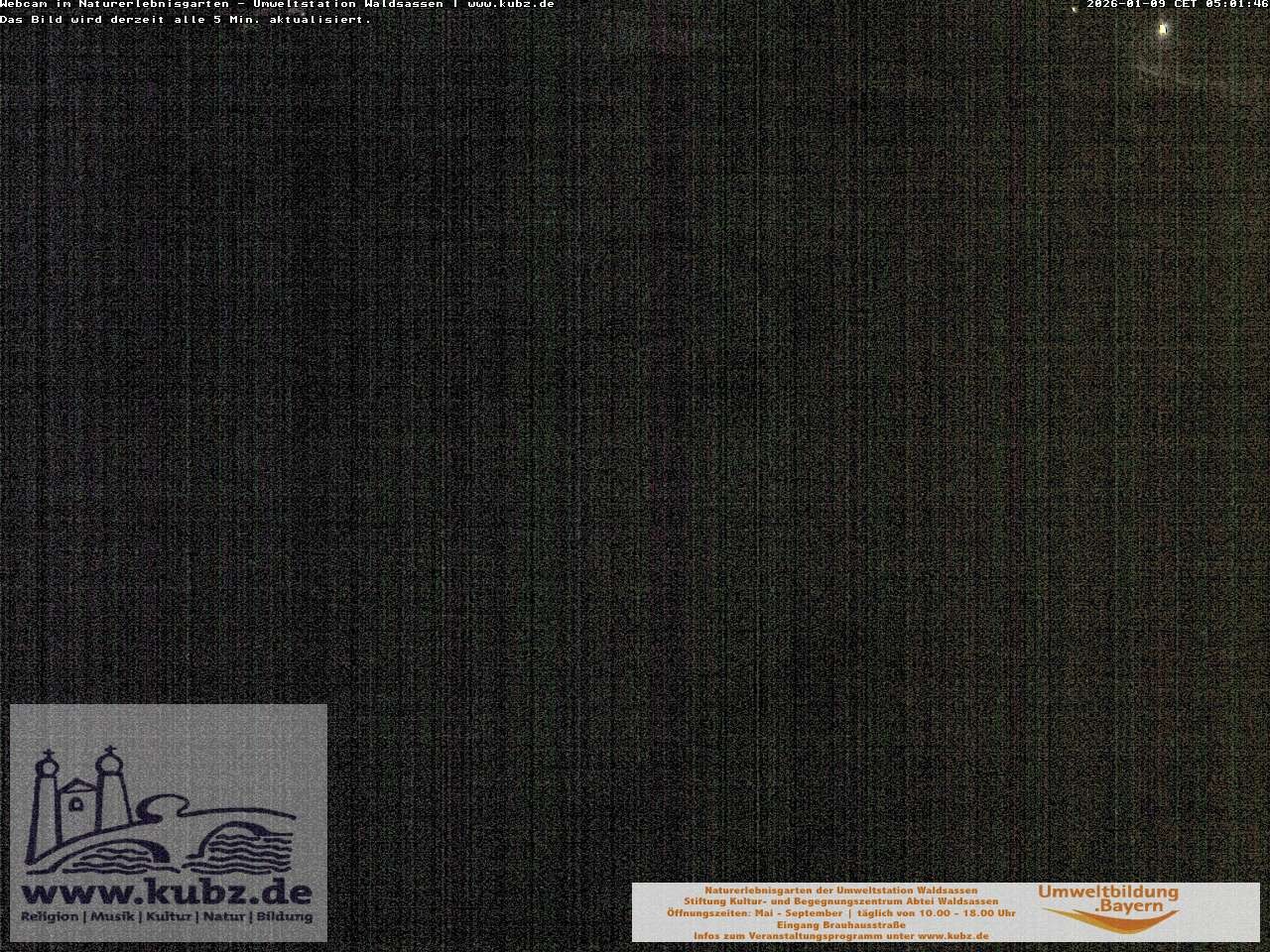Select the Kultur label under the logo

point(169,917)
